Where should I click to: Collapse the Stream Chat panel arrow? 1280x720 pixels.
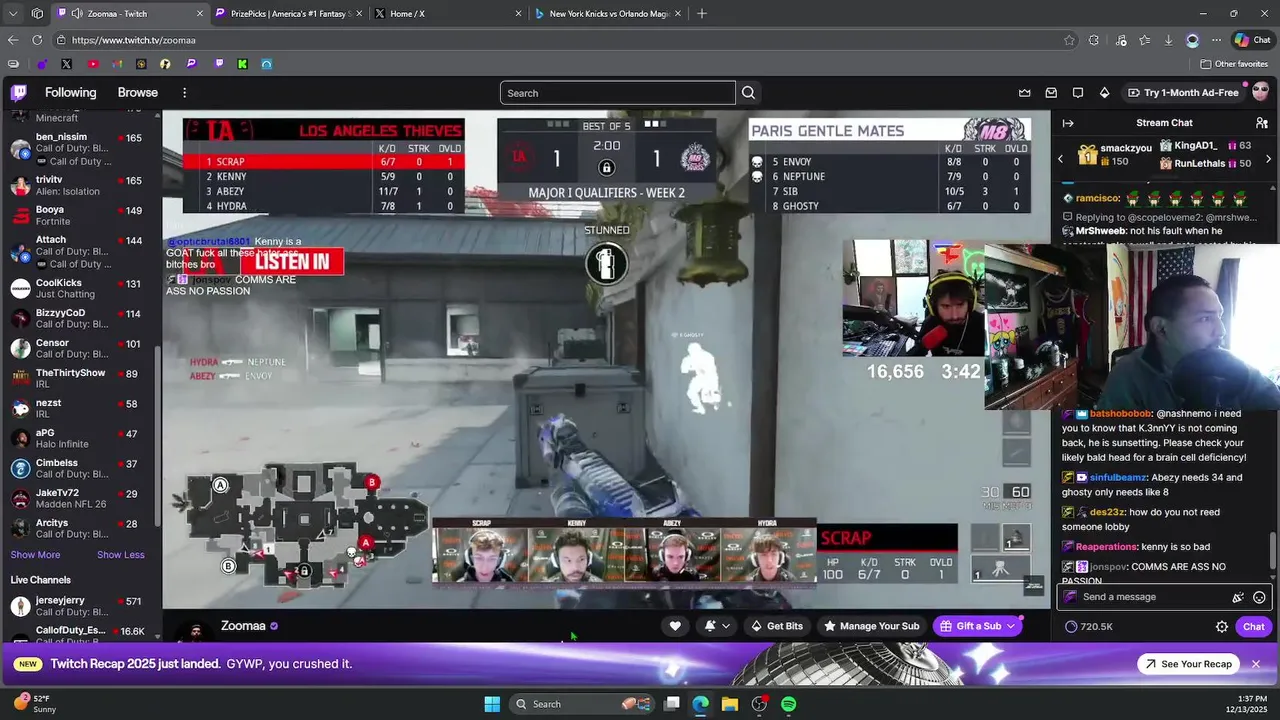(1068, 123)
